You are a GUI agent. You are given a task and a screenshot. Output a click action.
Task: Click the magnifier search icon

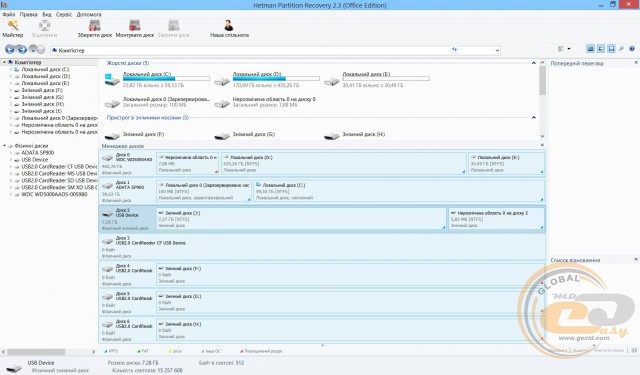(621, 49)
